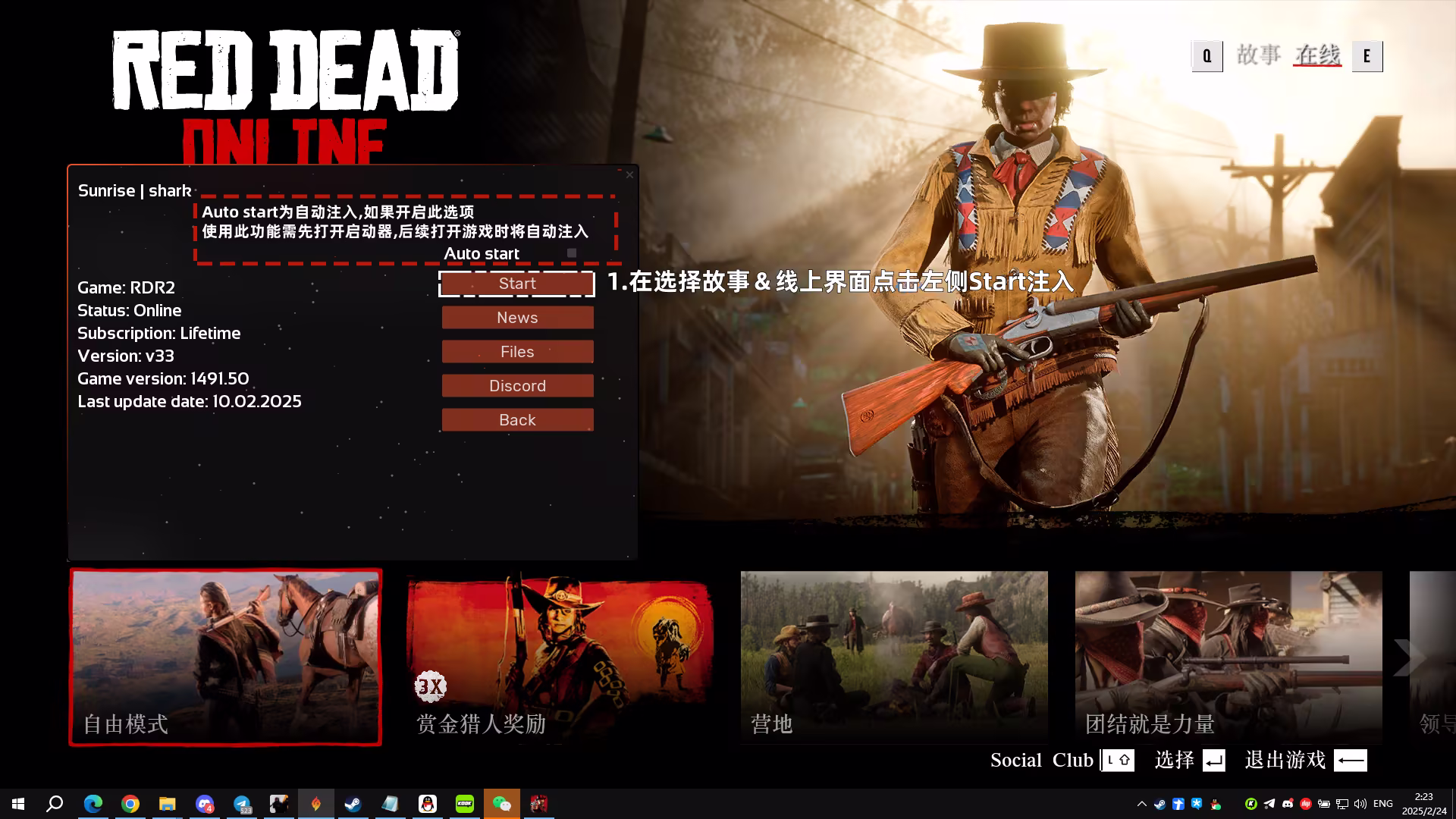This screenshot has width=1456, height=819.
Task: Close the Sunrise launcher panel
Action: click(629, 175)
